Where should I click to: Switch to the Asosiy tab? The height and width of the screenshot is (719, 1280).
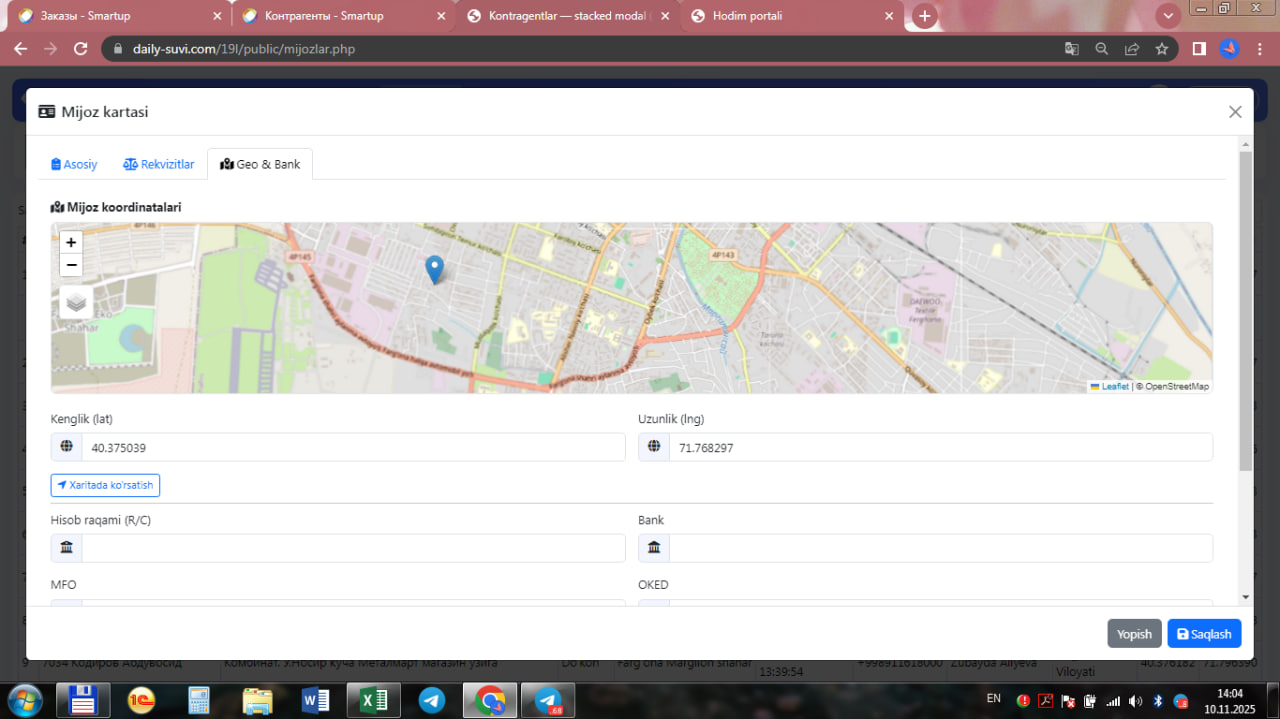pos(74,164)
